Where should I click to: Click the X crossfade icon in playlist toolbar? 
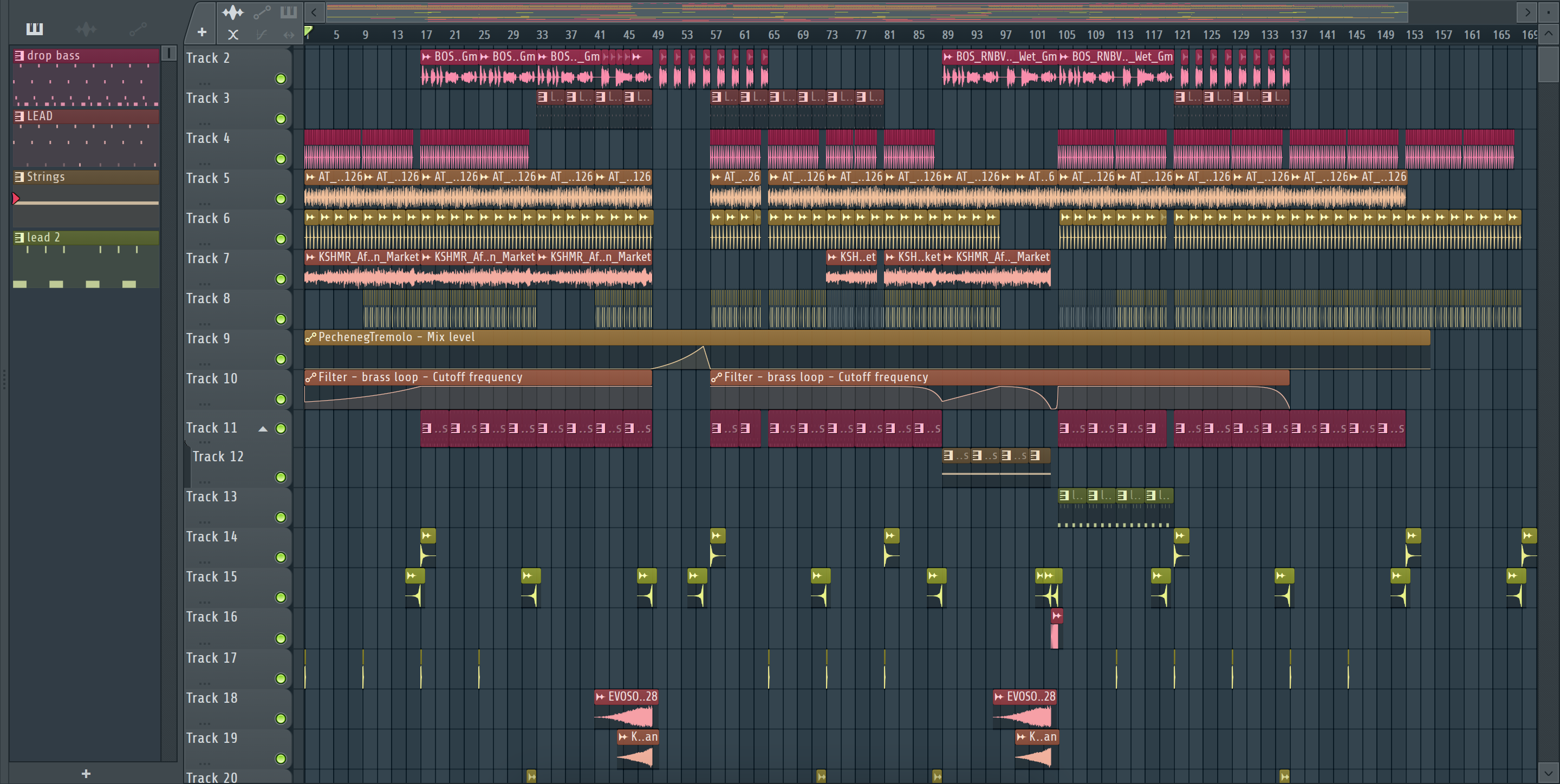coord(232,35)
